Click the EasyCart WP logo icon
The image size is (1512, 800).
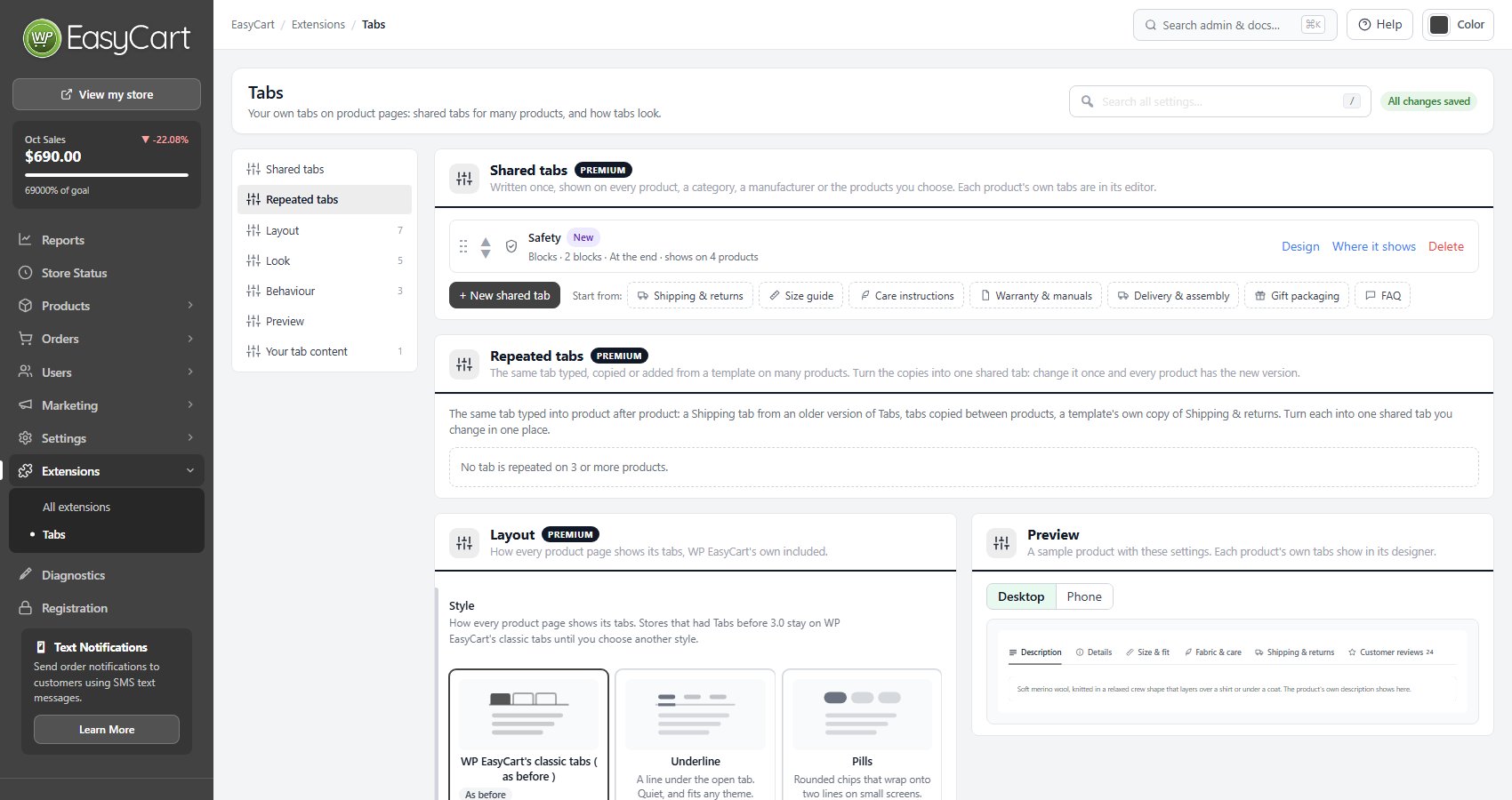click(x=42, y=38)
